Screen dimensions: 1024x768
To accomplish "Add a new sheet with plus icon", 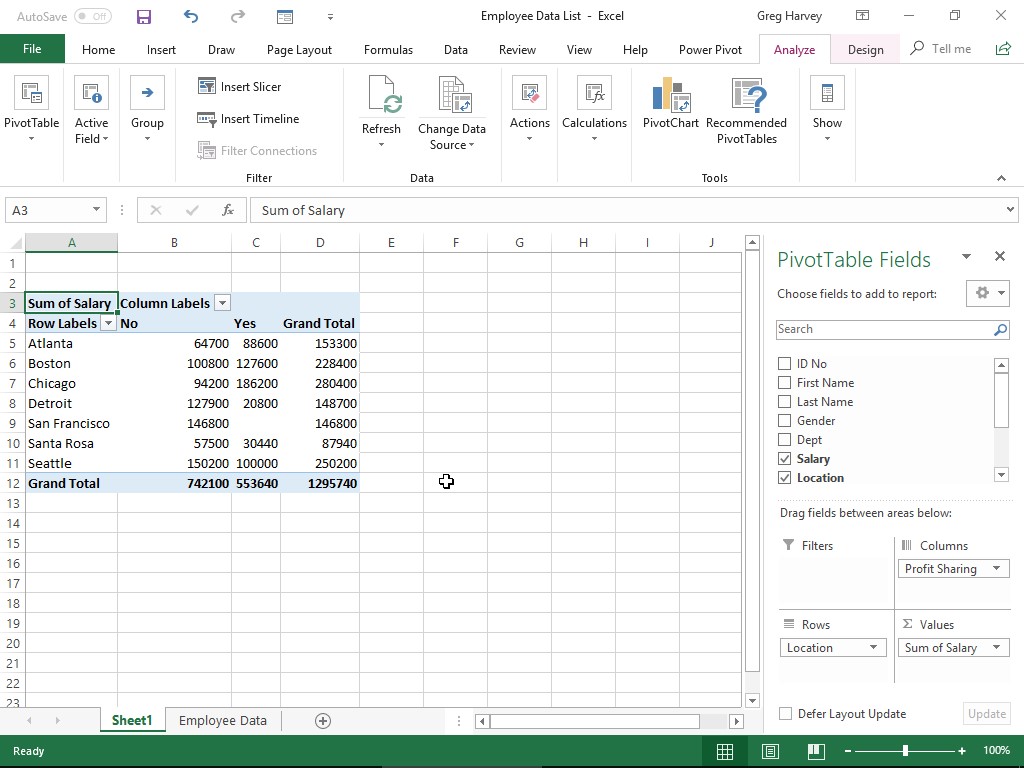I will pos(323,721).
